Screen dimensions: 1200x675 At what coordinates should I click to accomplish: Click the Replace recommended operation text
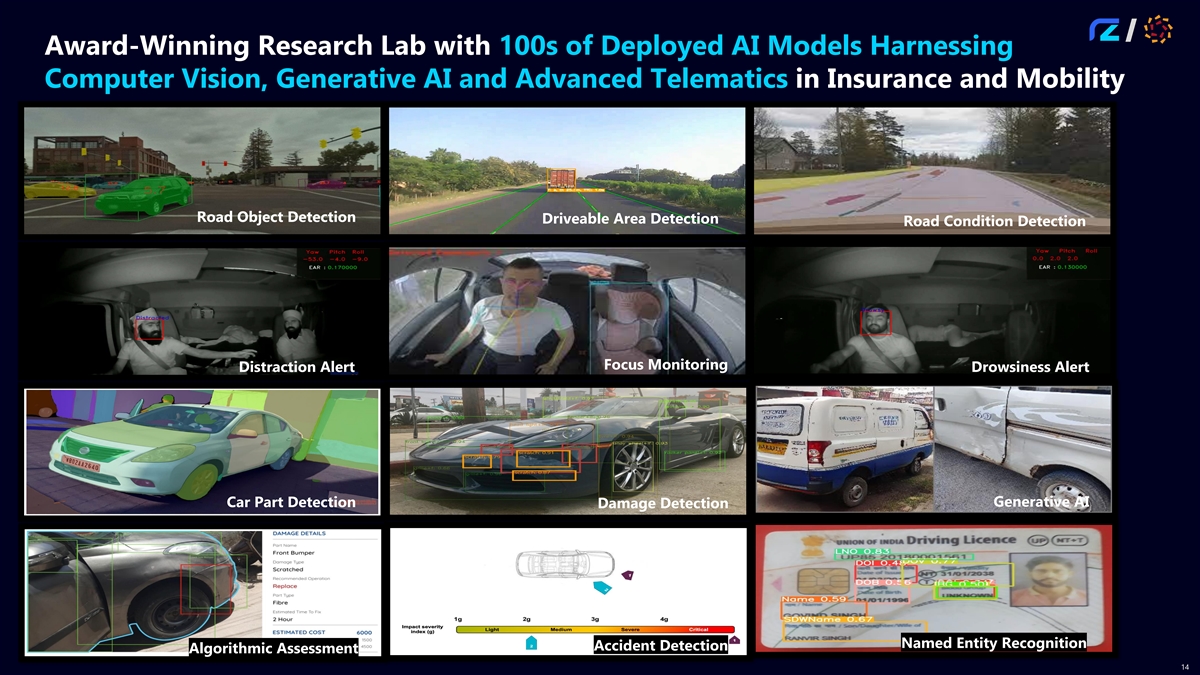point(285,586)
